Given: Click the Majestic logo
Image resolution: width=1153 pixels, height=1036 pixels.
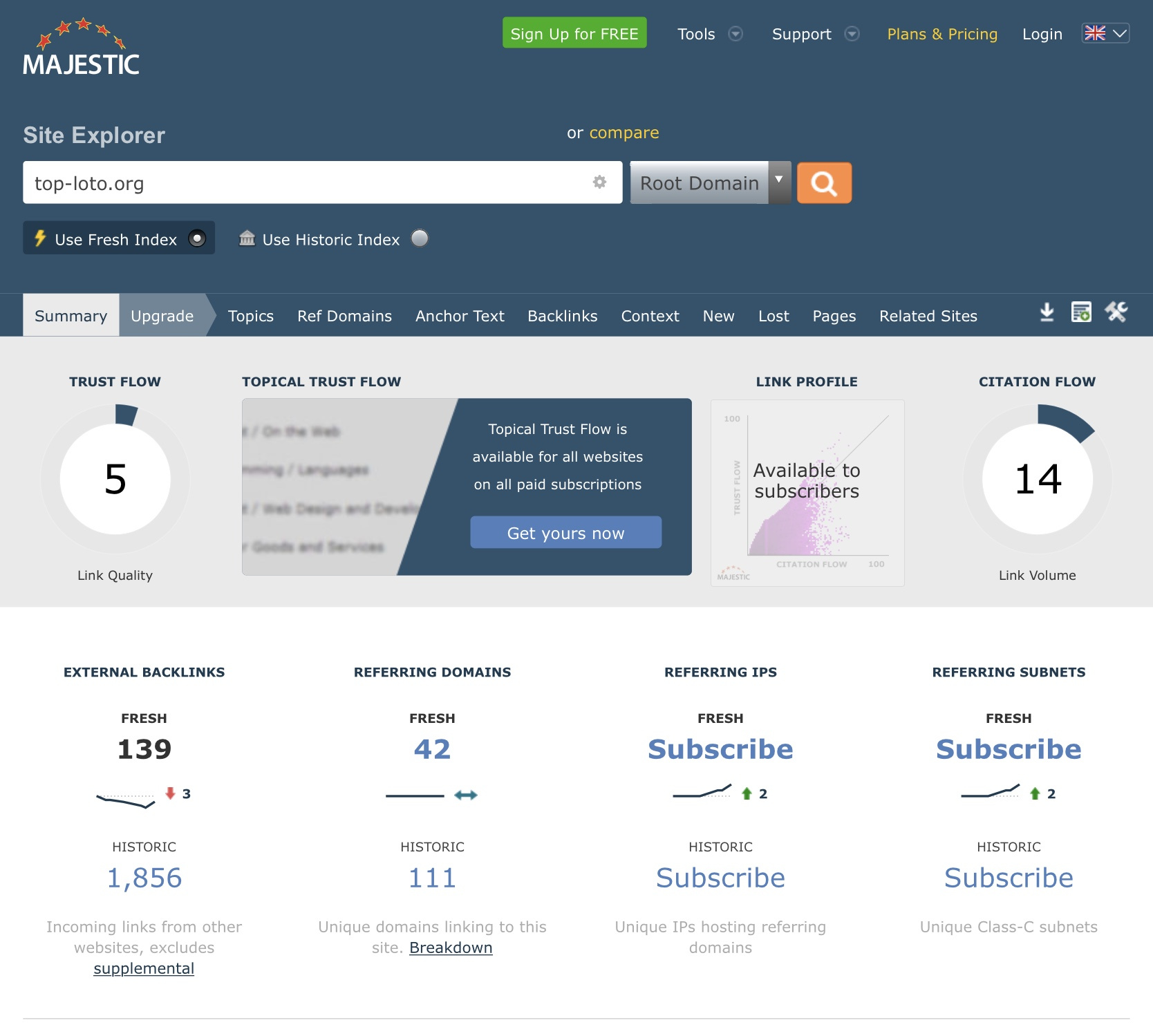Looking at the screenshot, I should coord(81,46).
